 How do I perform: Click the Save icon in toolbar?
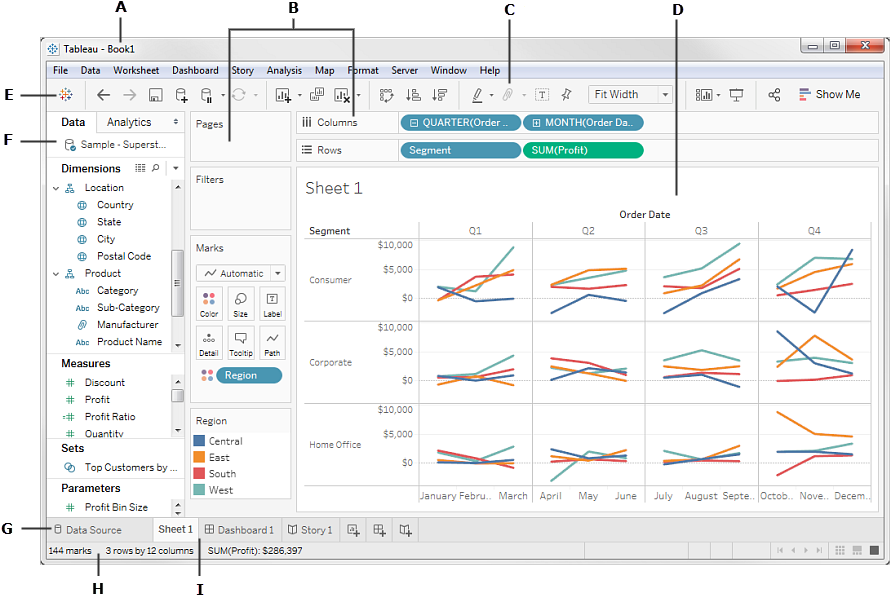tap(156, 95)
